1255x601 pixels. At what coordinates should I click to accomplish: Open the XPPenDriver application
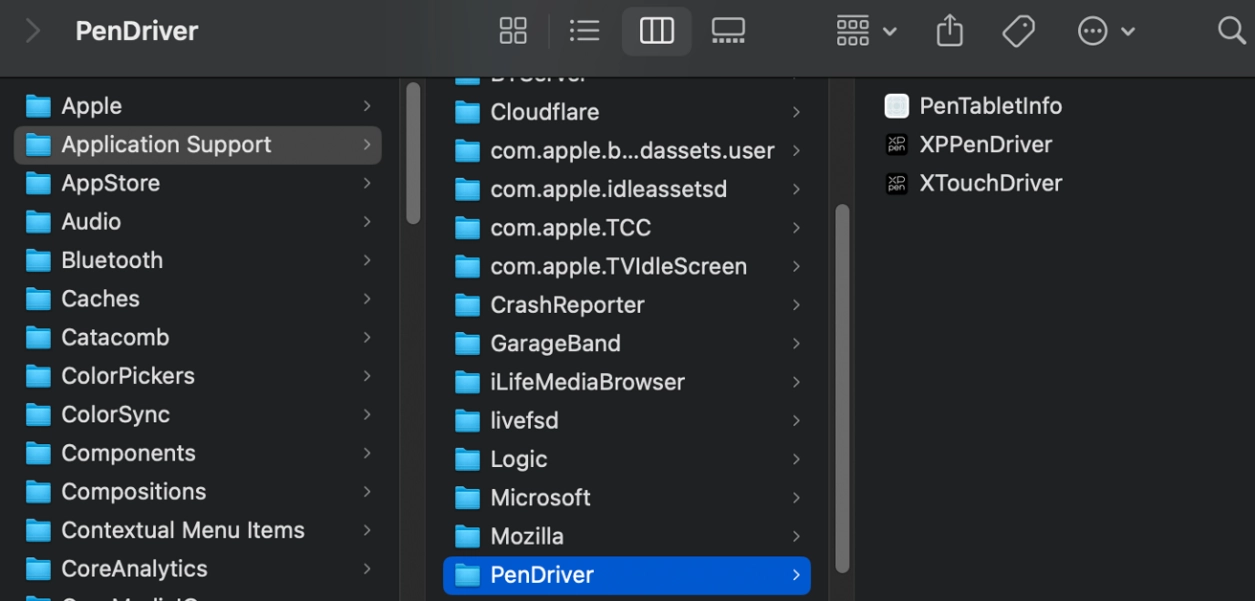point(985,144)
